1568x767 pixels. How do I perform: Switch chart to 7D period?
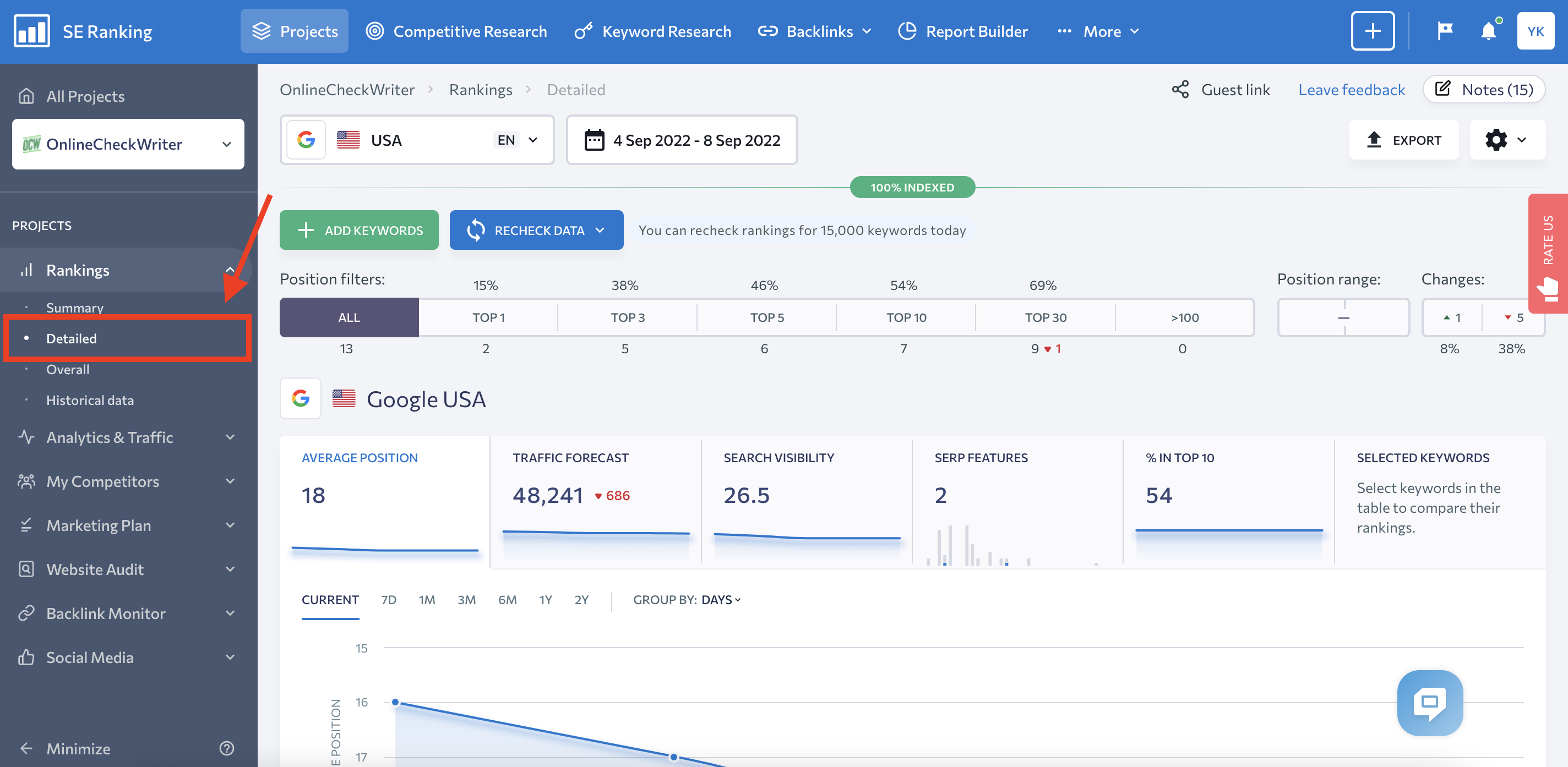point(388,600)
